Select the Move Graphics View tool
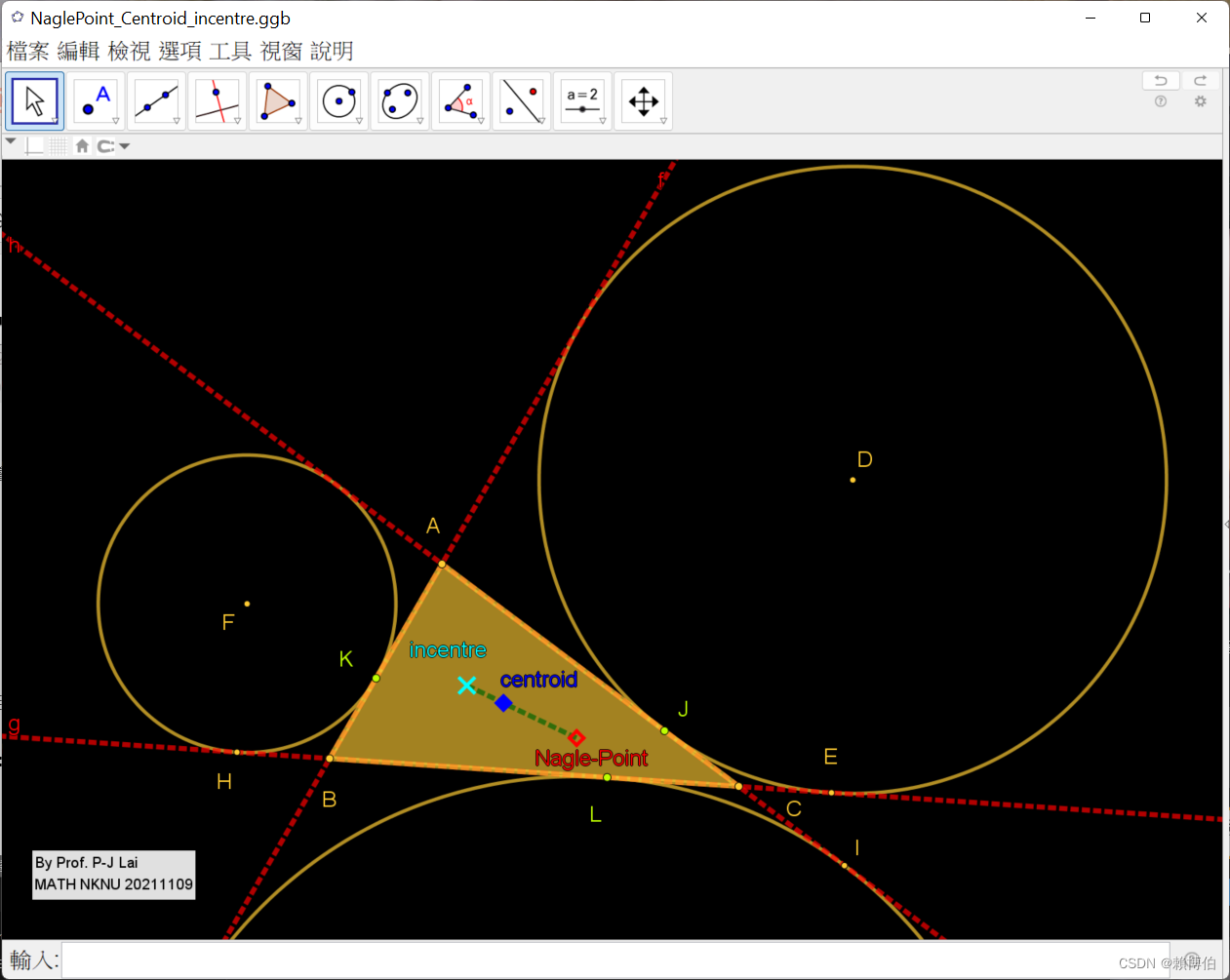Viewport: 1230px width, 980px height. tap(643, 100)
